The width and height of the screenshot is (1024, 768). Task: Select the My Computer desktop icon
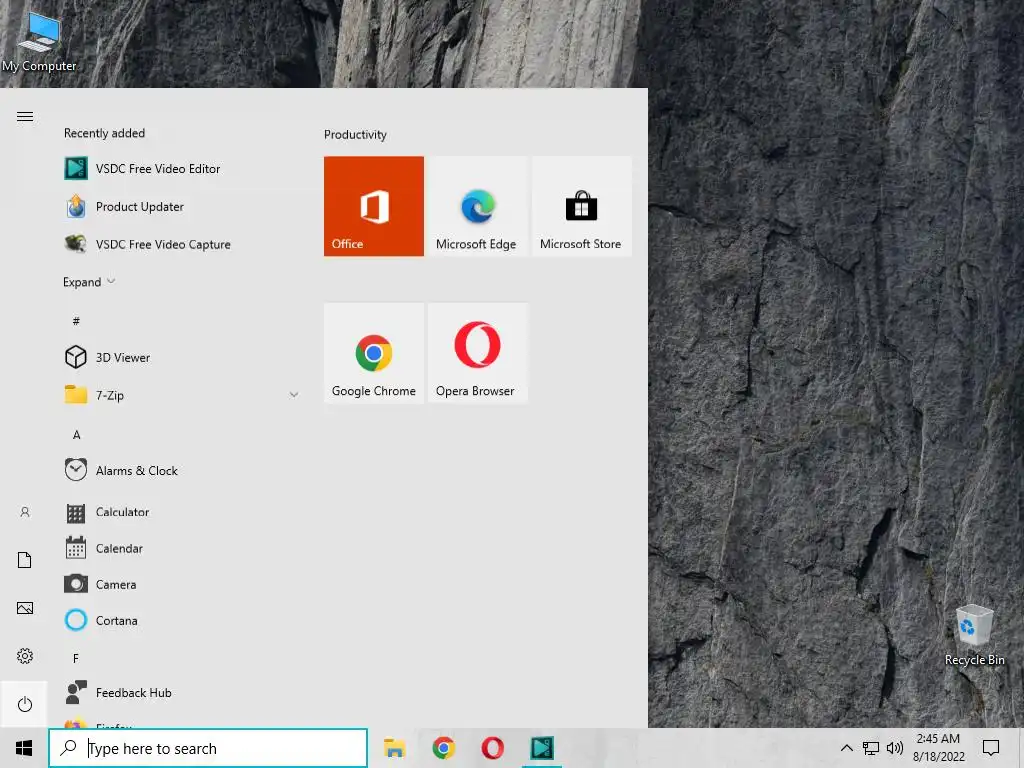(x=39, y=42)
